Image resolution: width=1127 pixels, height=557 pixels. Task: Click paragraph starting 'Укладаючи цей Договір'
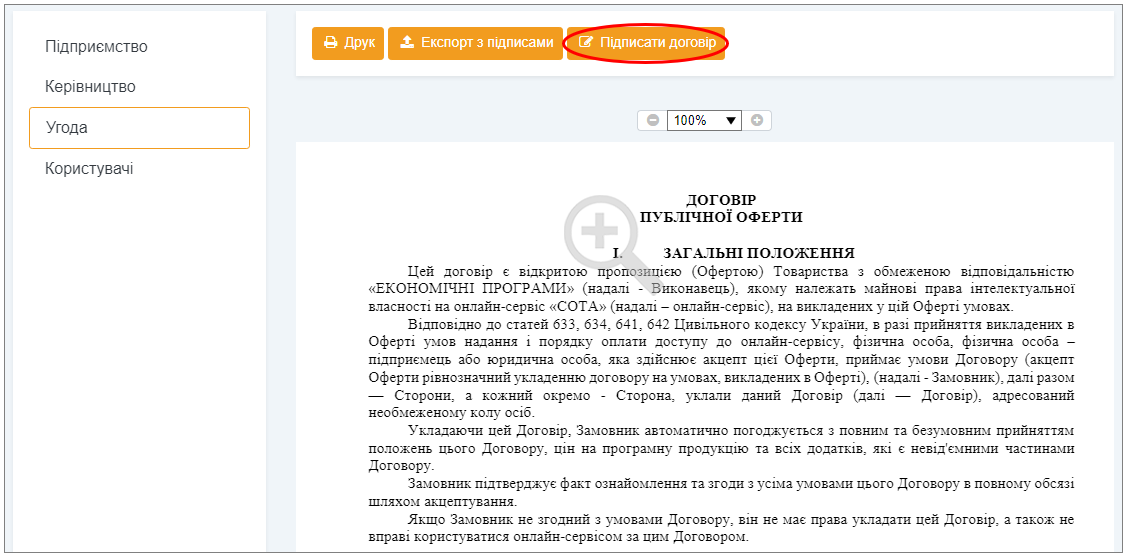[x=721, y=448]
